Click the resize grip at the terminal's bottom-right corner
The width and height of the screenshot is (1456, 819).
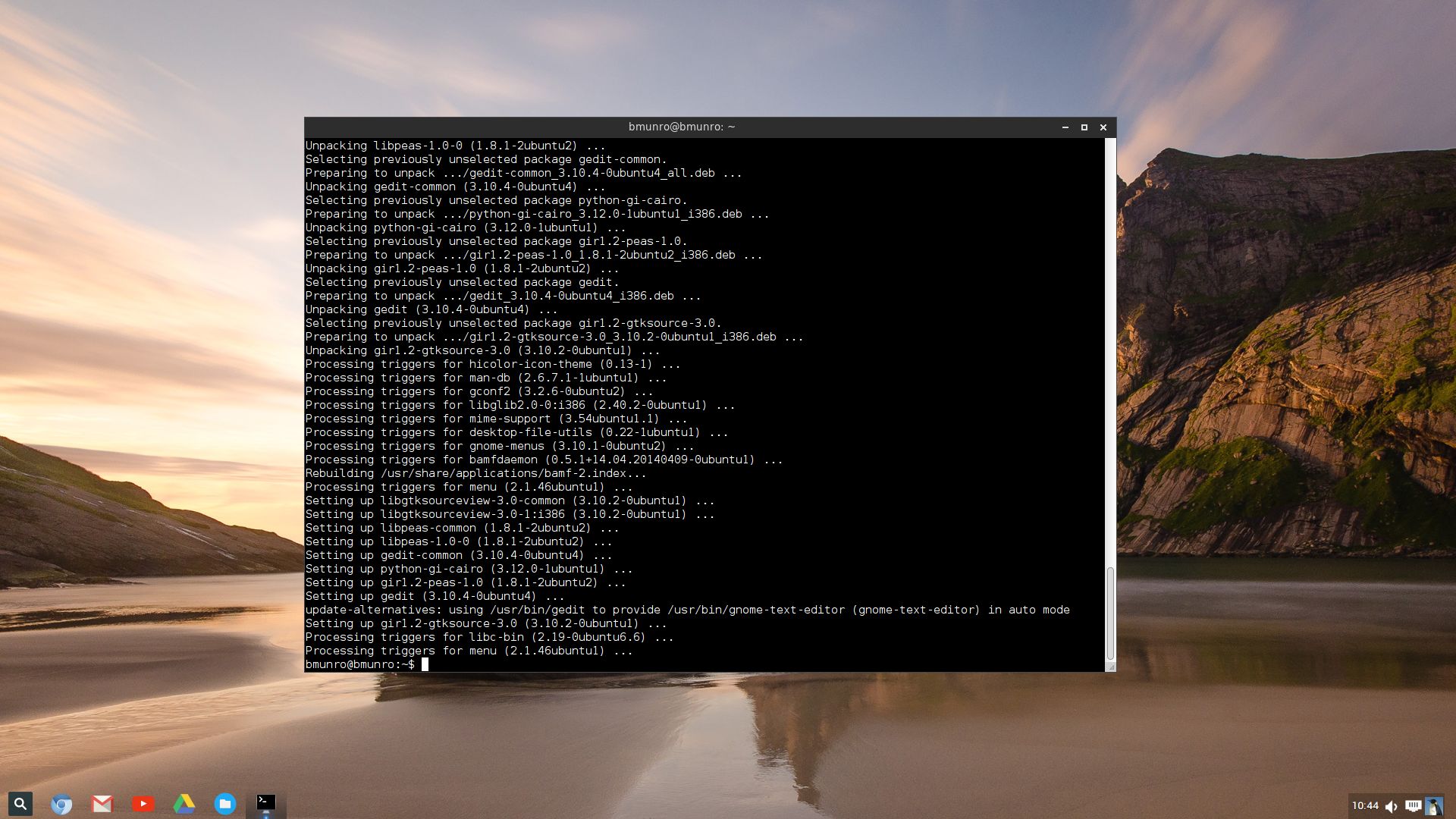(x=1111, y=667)
